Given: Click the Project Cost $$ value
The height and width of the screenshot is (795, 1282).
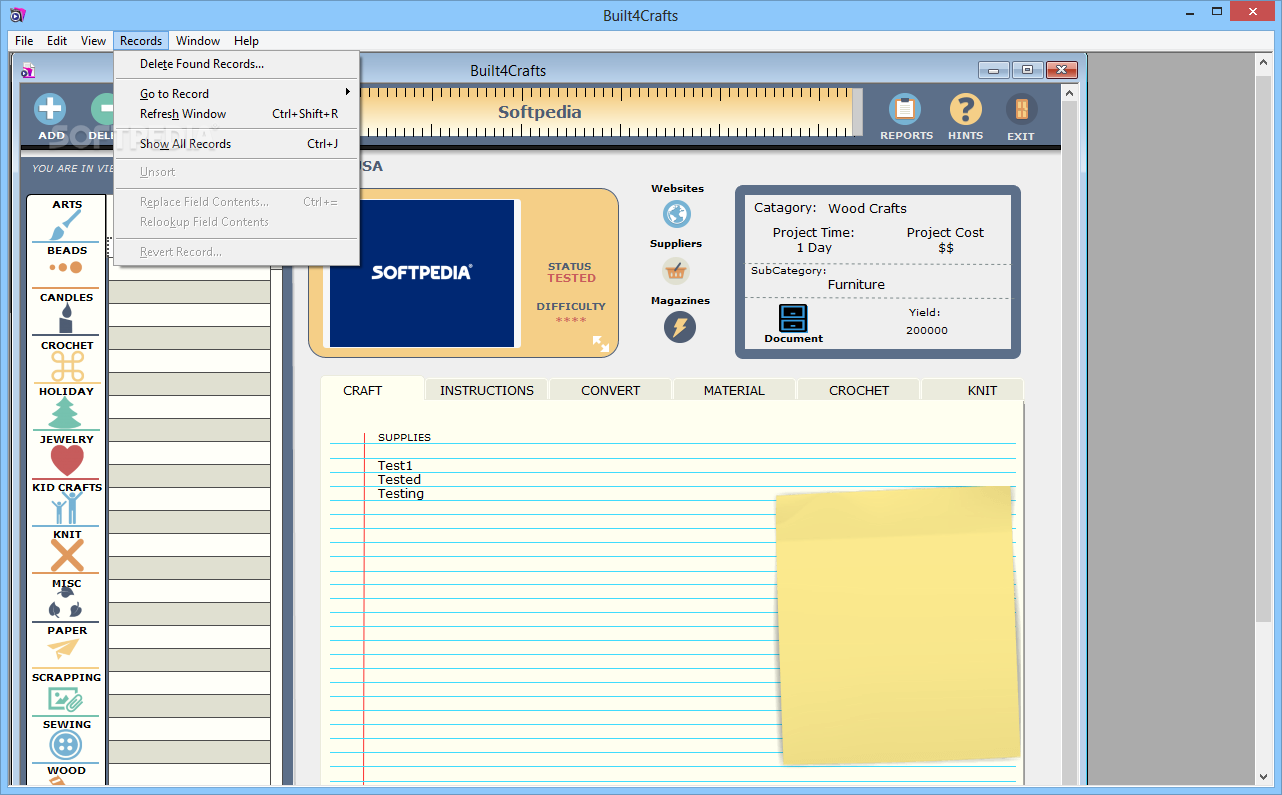Looking at the screenshot, I should 946,247.
